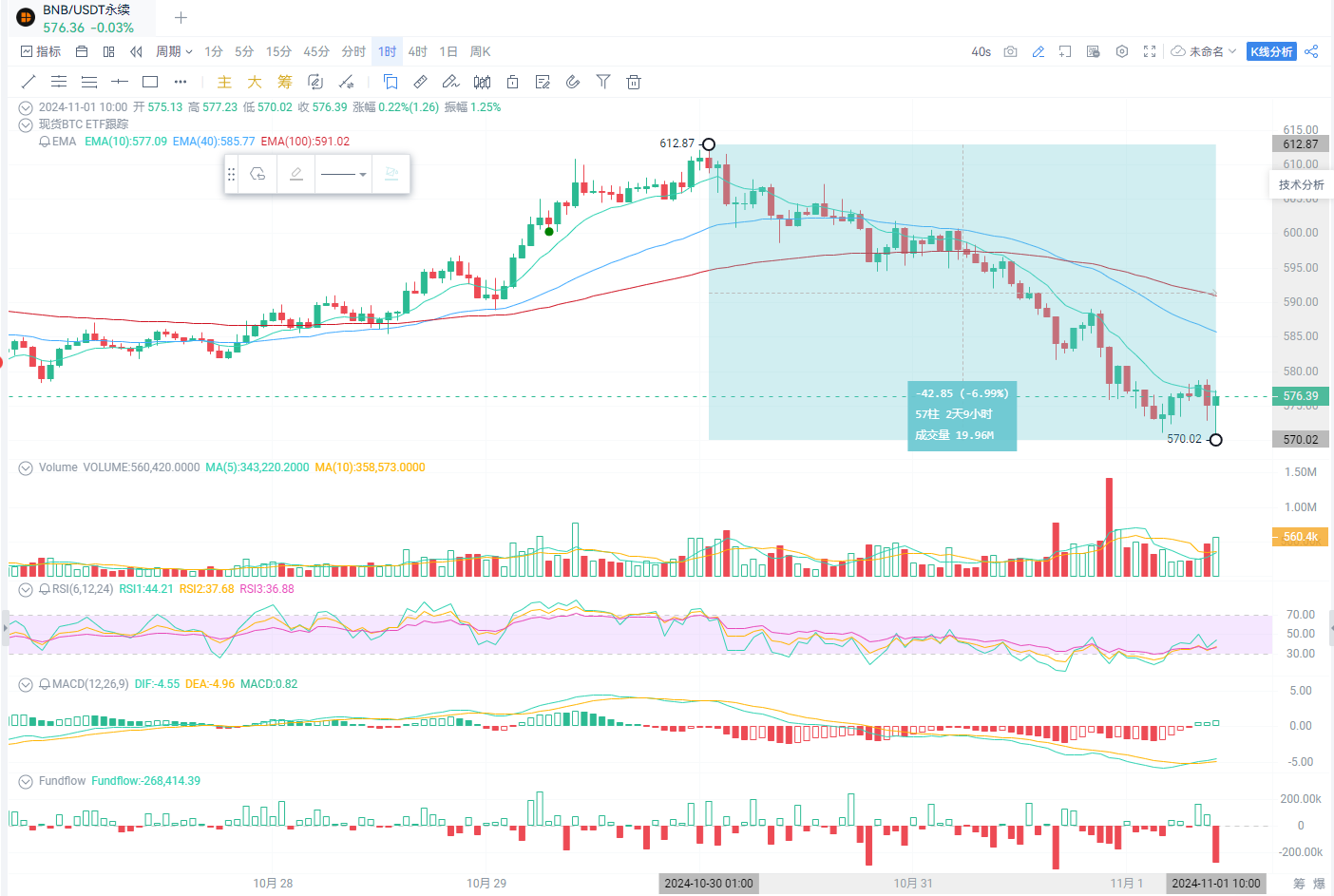The width and height of the screenshot is (1334, 896).
Task: Switch to the 4时 timeframe
Action: 418,51
